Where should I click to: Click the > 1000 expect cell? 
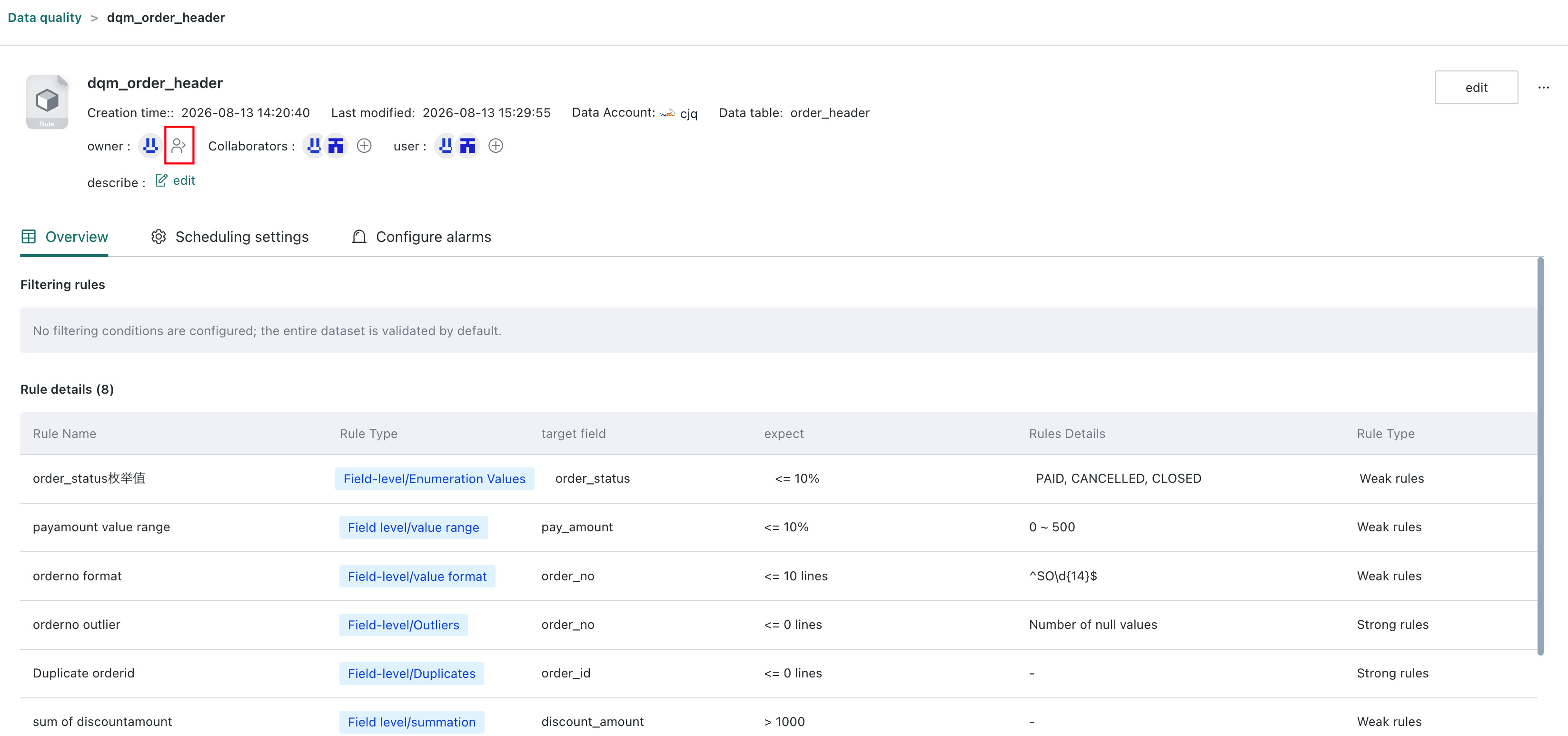coord(784,722)
